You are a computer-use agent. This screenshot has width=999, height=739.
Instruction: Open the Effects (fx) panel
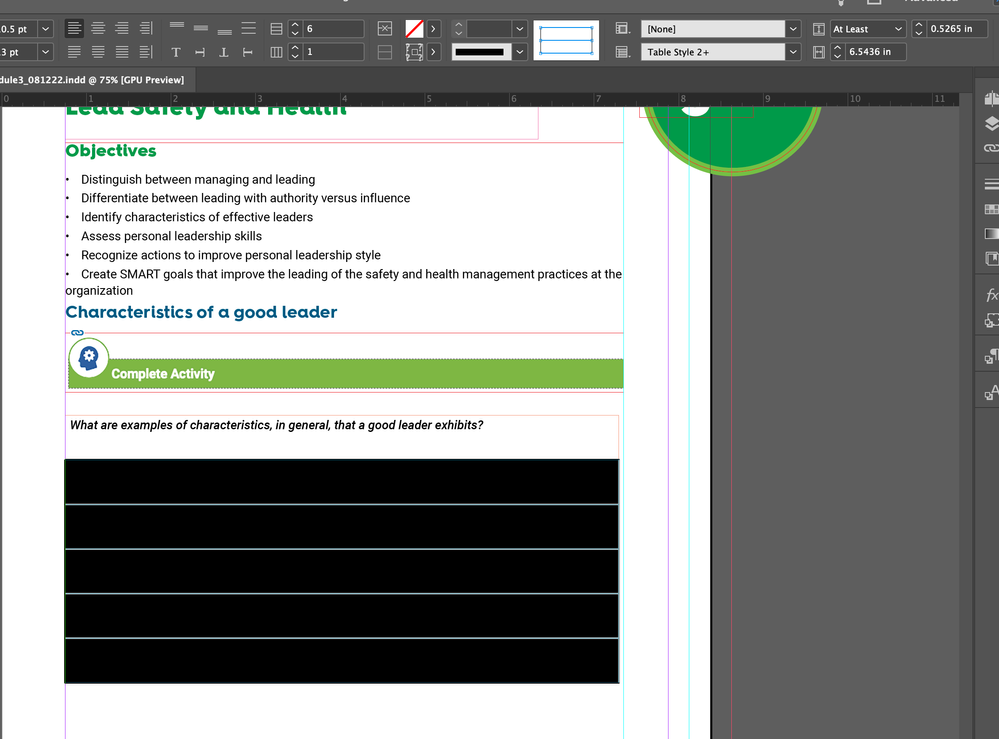tap(991, 295)
